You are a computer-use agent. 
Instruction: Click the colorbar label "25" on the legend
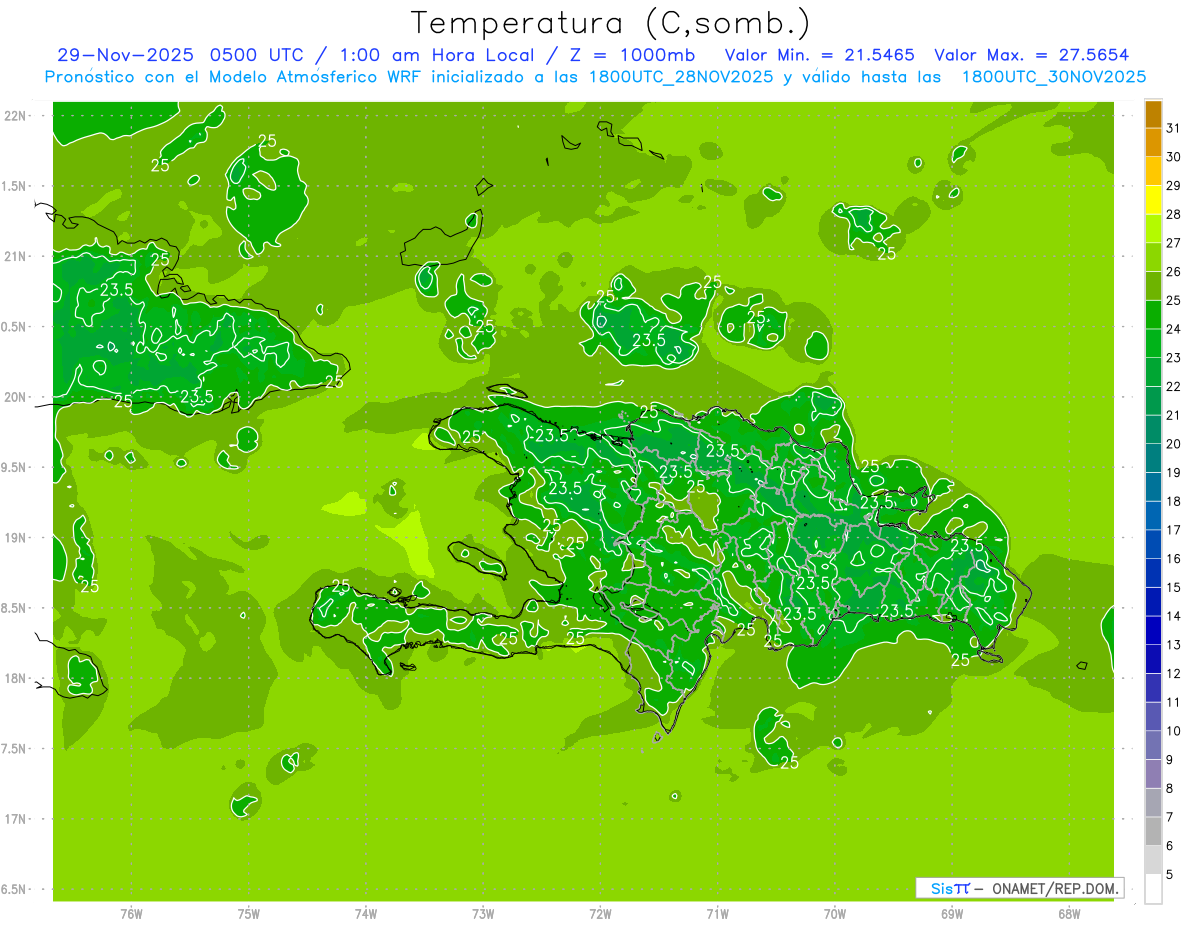click(1174, 300)
